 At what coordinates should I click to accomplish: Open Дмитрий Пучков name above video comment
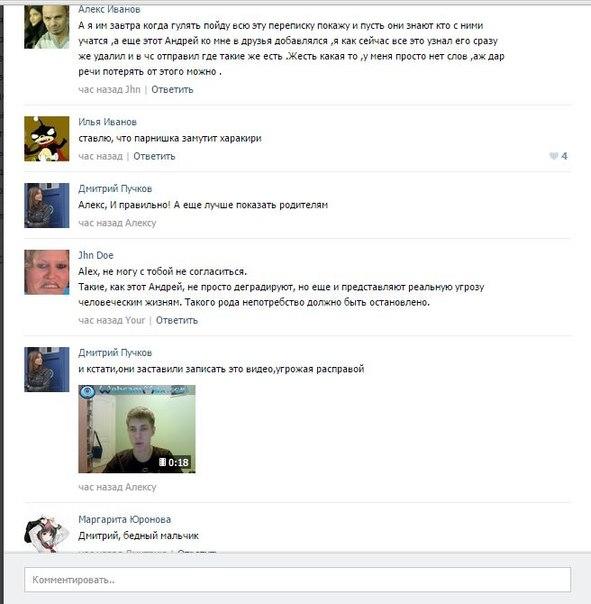(115, 352)
